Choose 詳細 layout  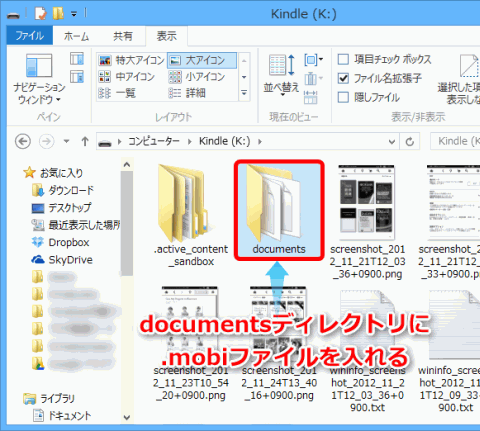click(187, 93)
